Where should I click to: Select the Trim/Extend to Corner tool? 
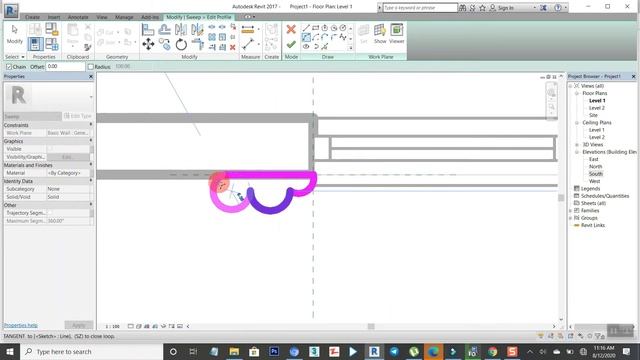[x=197, y=44]
